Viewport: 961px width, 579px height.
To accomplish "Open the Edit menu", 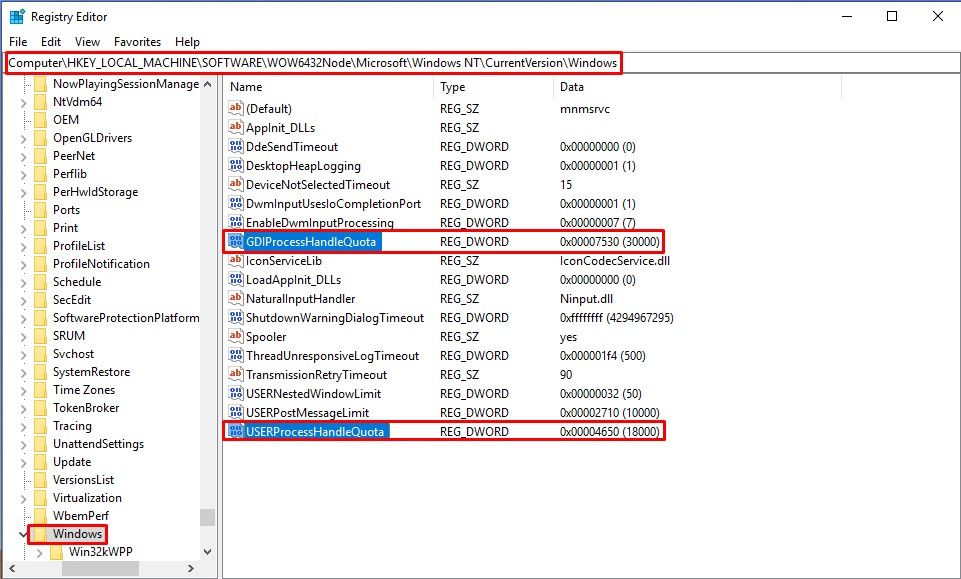I will click(x=51, y=42).
